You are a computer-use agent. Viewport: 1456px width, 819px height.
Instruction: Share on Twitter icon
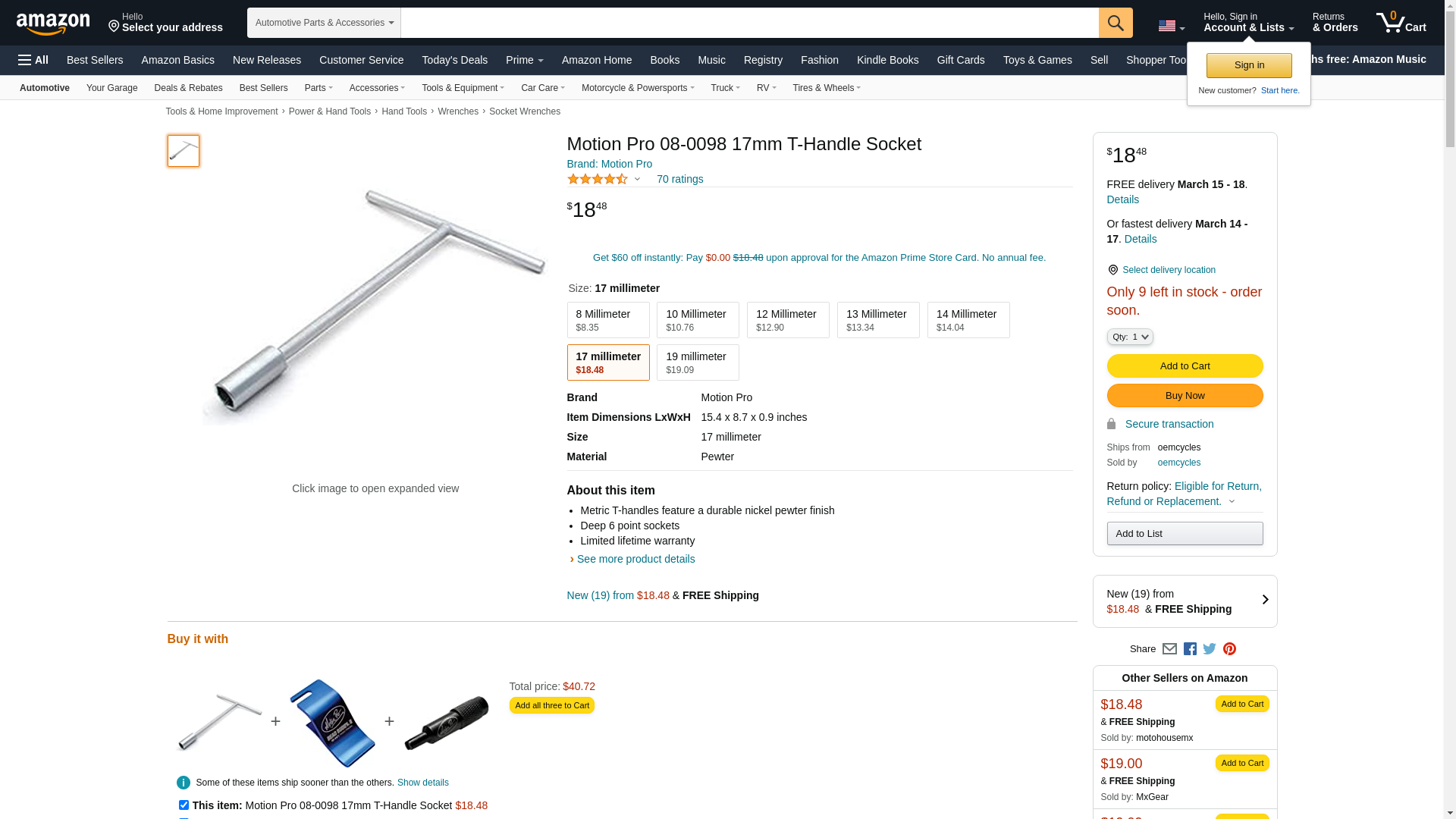click(1210, 649)
